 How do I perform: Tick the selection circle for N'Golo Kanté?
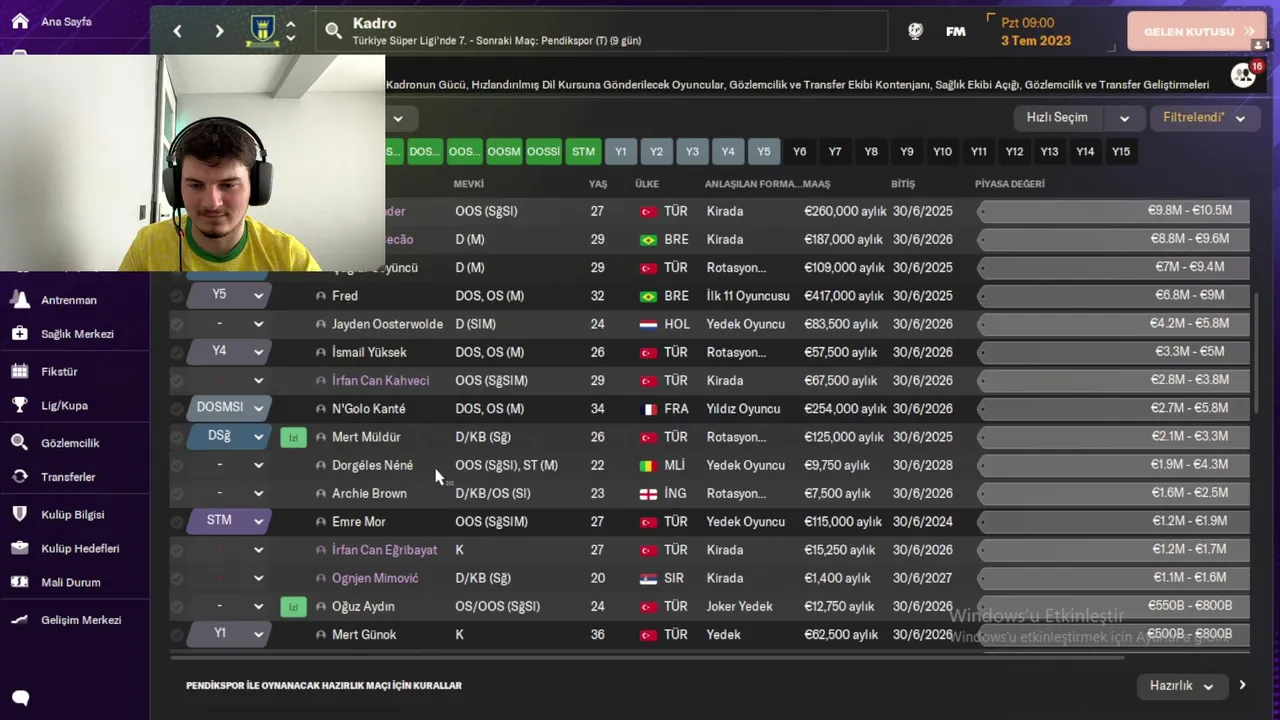pos(177,409)
